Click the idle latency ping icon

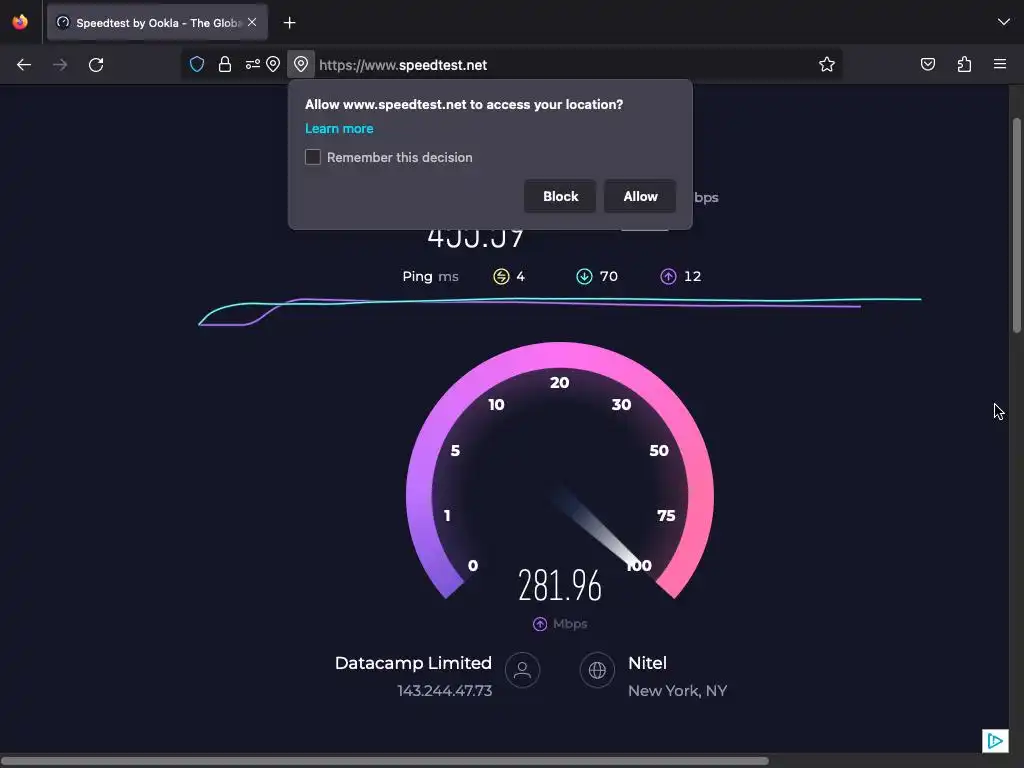point(501,277)
